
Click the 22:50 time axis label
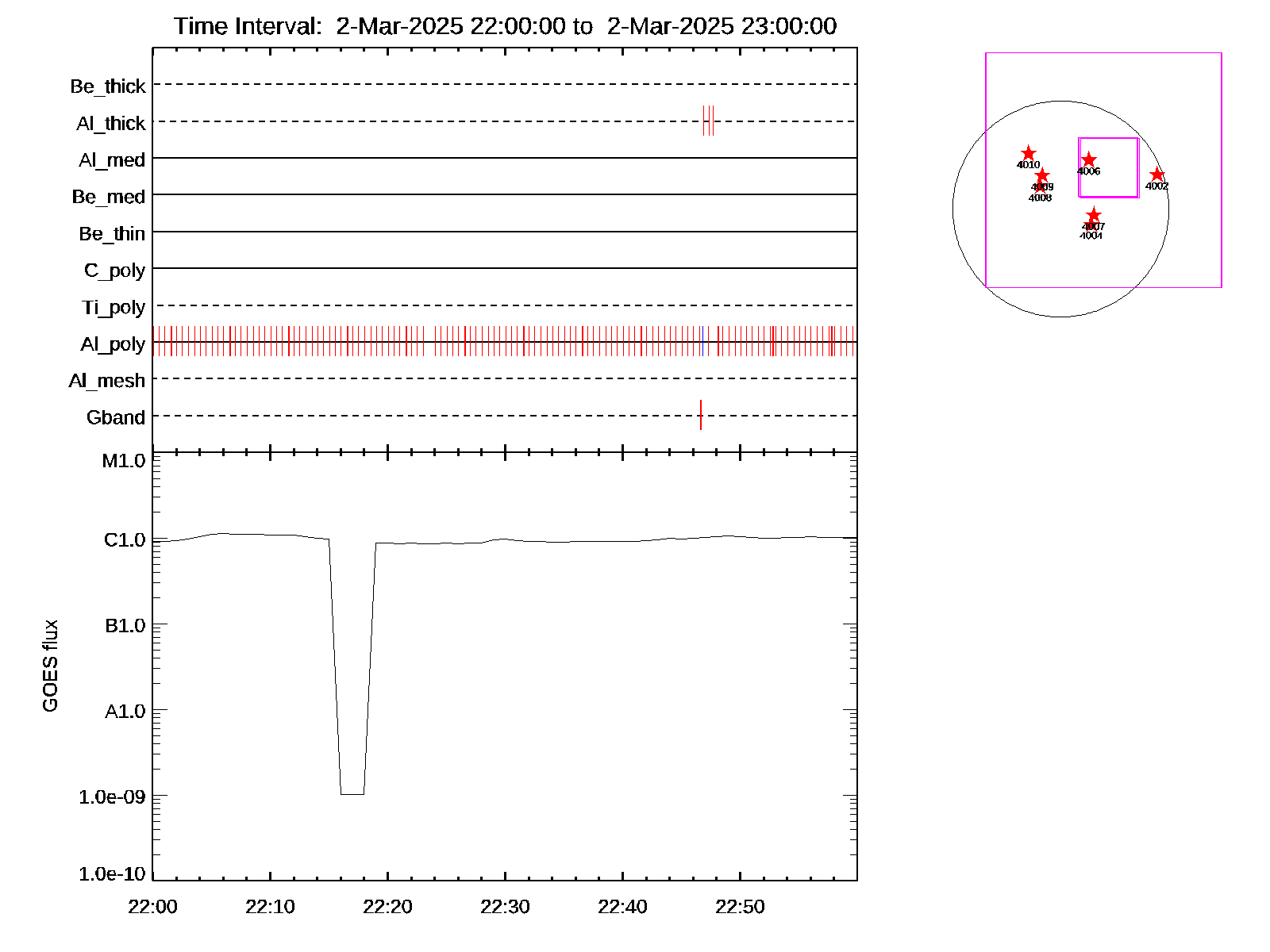coord(740,907)
